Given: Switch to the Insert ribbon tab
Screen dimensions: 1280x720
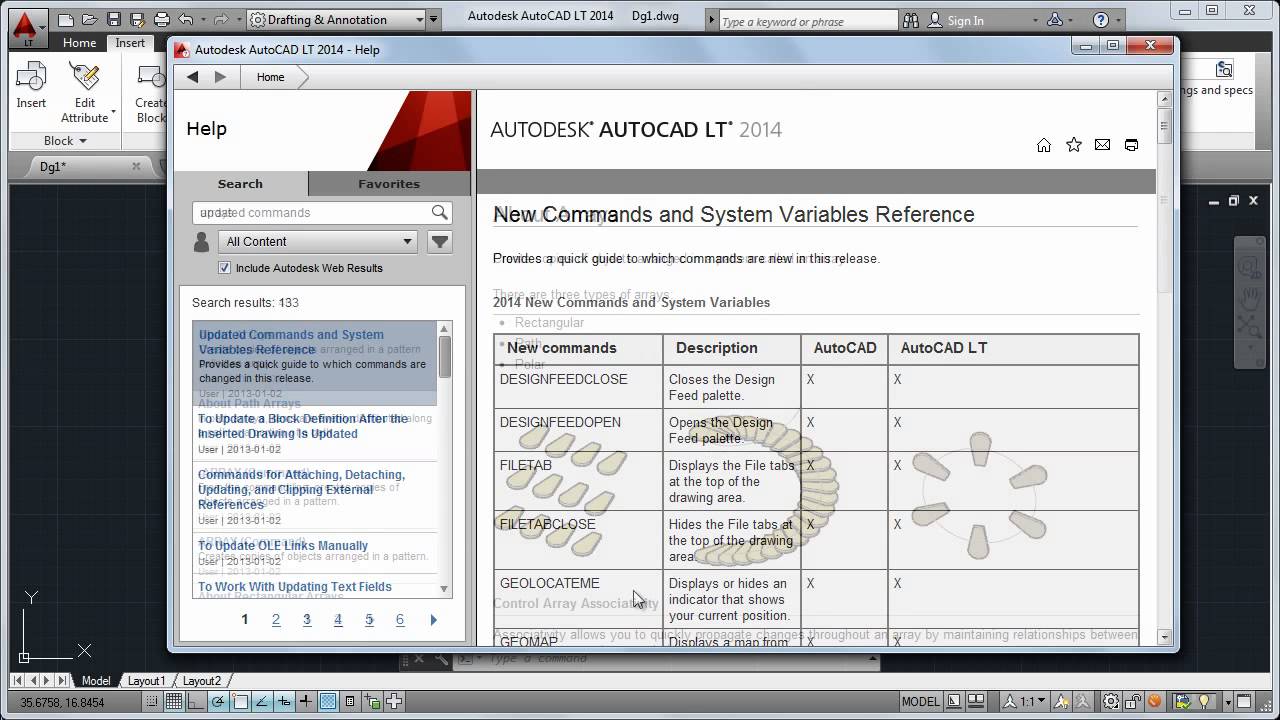Looking at the screenshot, I should point(130,43).
